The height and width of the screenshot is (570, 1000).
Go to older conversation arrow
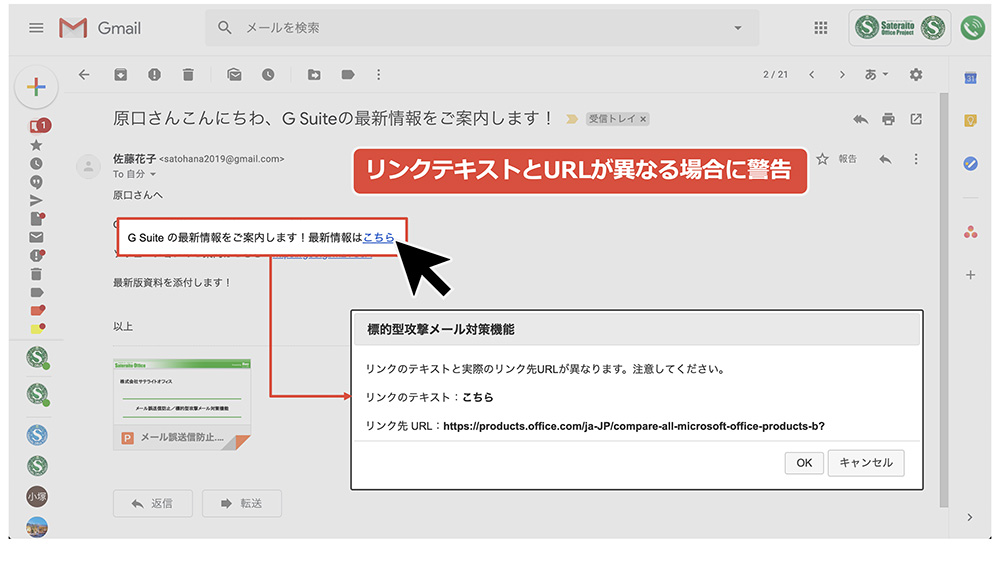click(842, 75)
